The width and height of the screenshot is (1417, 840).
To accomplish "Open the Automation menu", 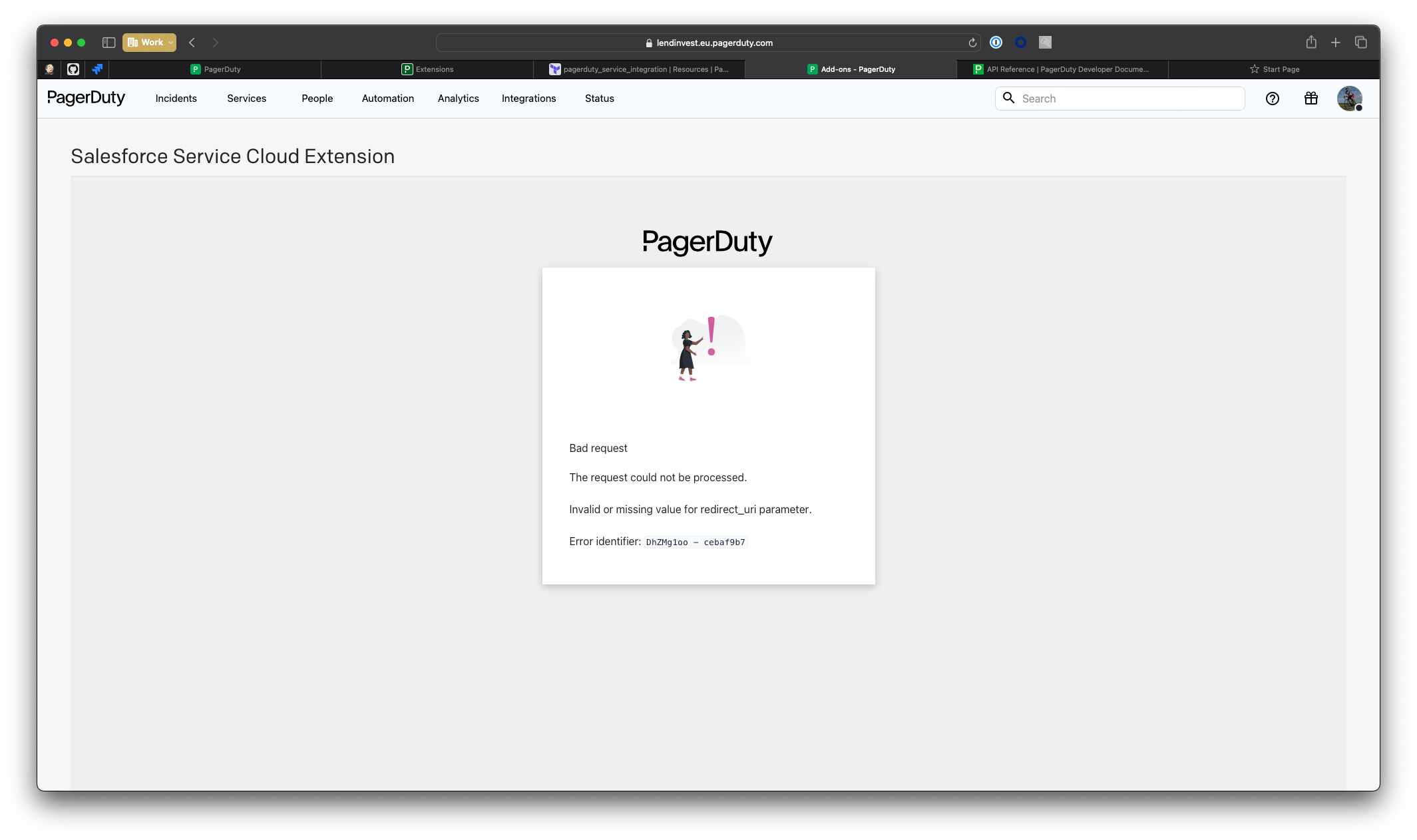I will pos(388,99).
